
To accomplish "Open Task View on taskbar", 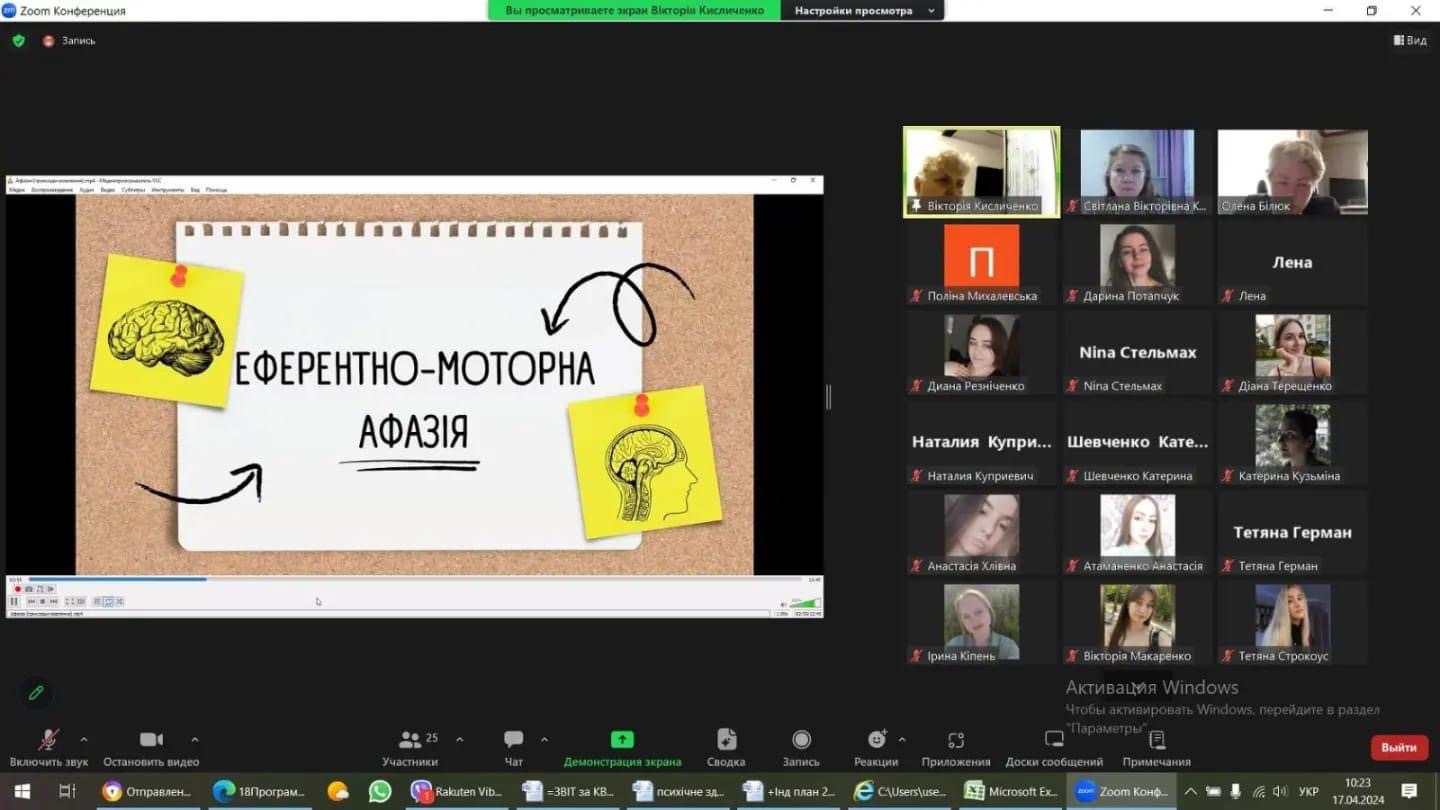I will (x=67, y=791).
